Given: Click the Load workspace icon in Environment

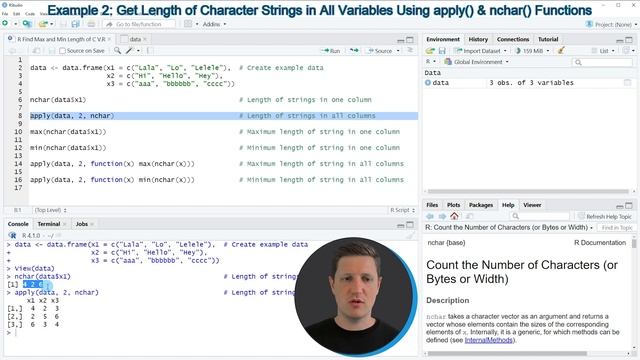Looking at the screenshot, I should coord(430,51).
